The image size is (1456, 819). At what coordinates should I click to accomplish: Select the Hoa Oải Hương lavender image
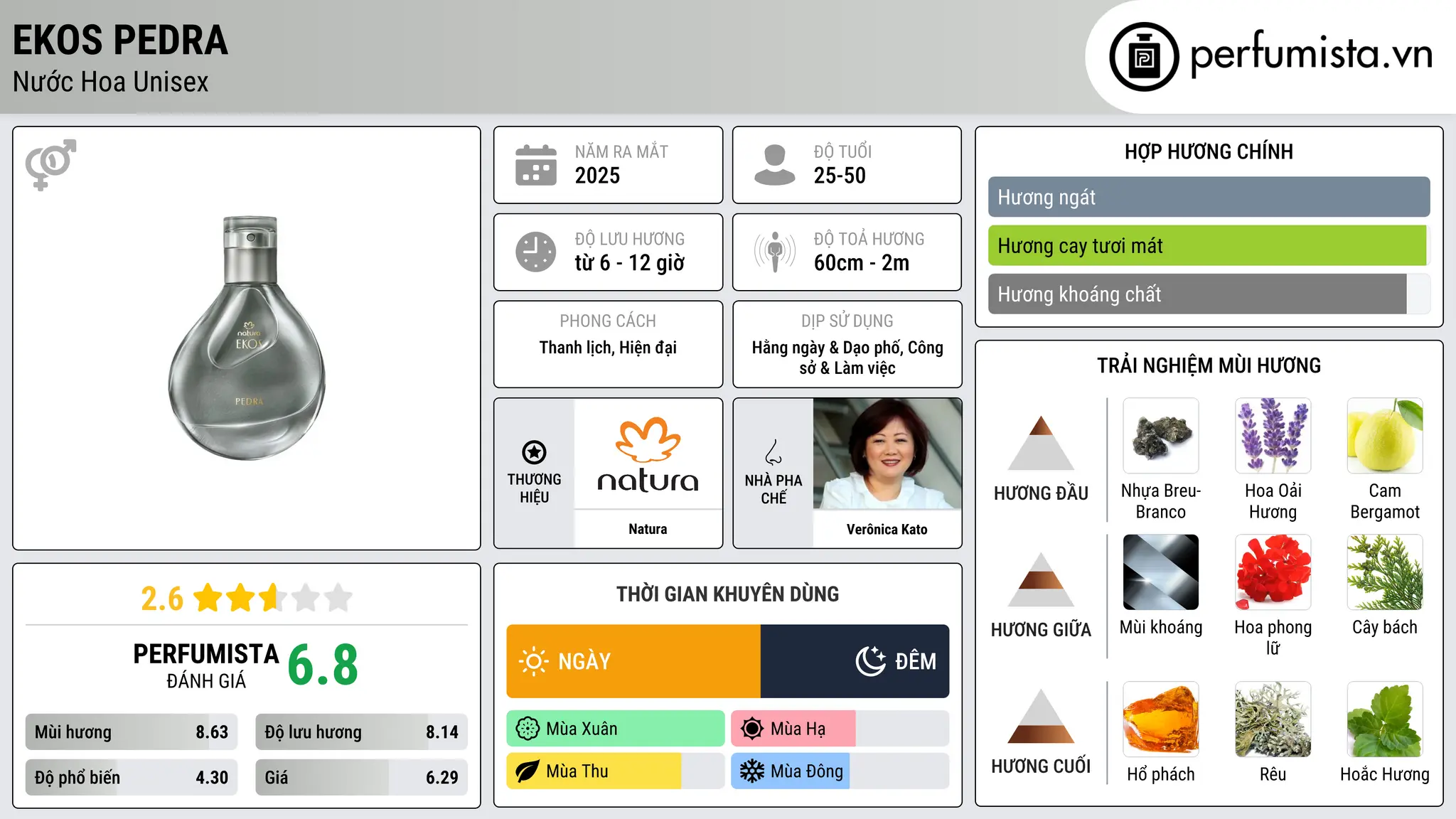[1273, 436]
